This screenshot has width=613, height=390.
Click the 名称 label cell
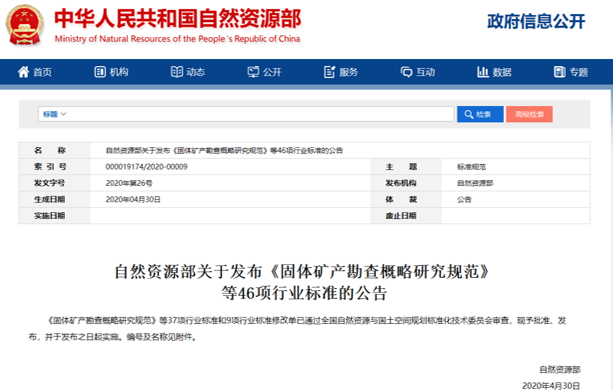[55, 150]
